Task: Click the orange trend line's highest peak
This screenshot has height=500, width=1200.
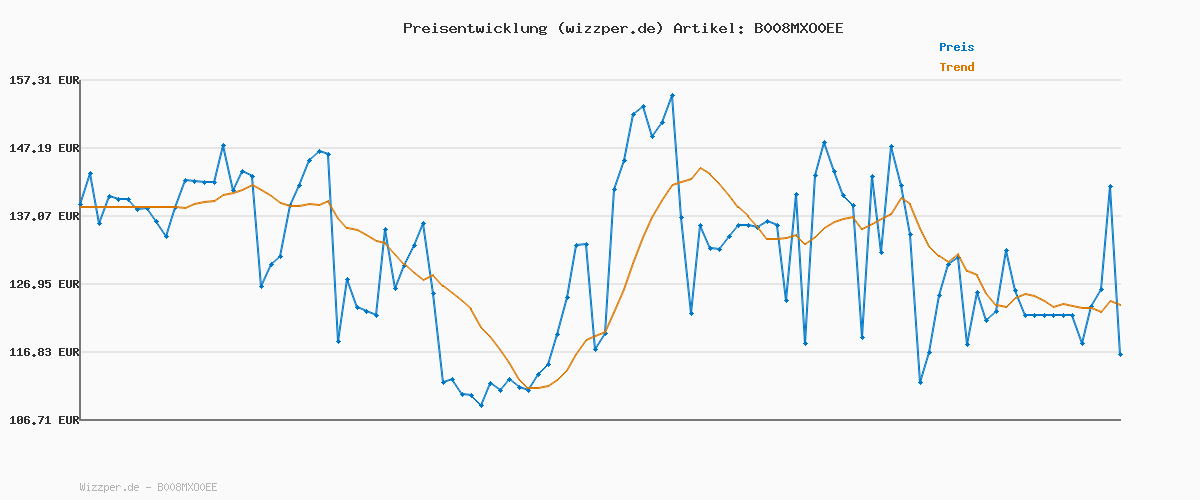Action: pos(700,168)
